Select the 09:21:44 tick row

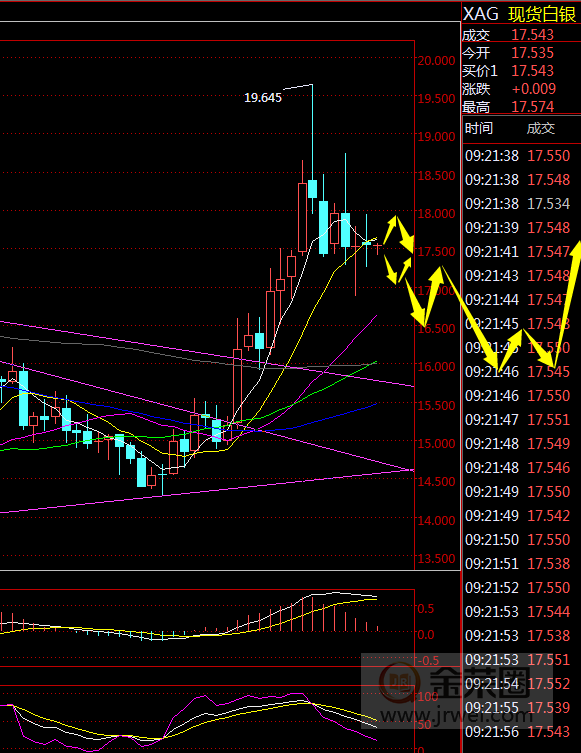pyautogui.click(x=518, y=300)
